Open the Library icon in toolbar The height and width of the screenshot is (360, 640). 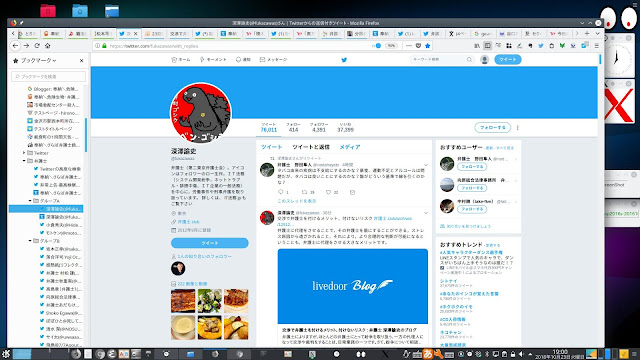(x=477, y=46)
